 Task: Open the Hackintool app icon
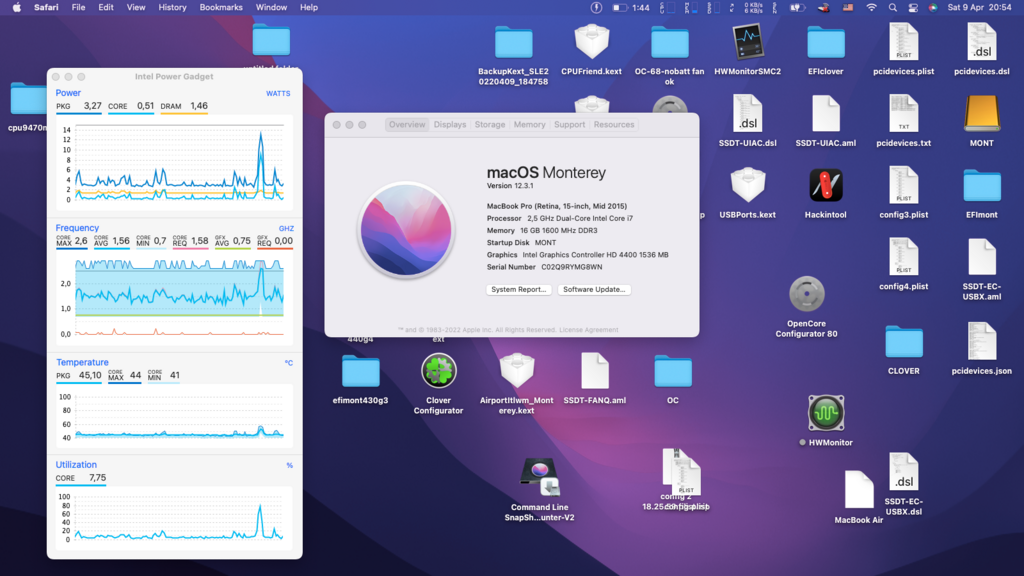[825, 185]
